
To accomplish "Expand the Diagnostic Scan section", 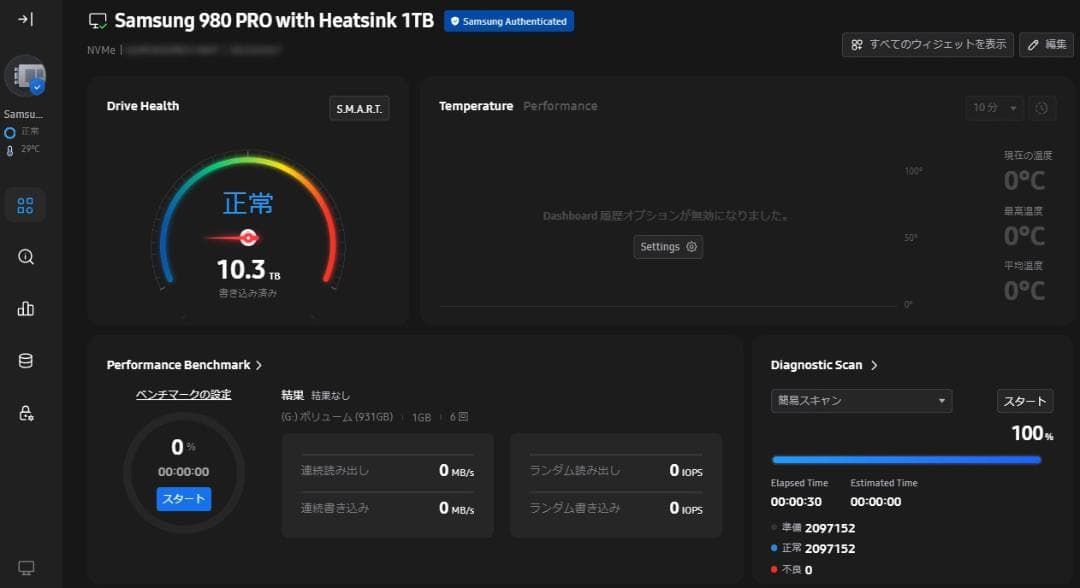I will [824, 365].
